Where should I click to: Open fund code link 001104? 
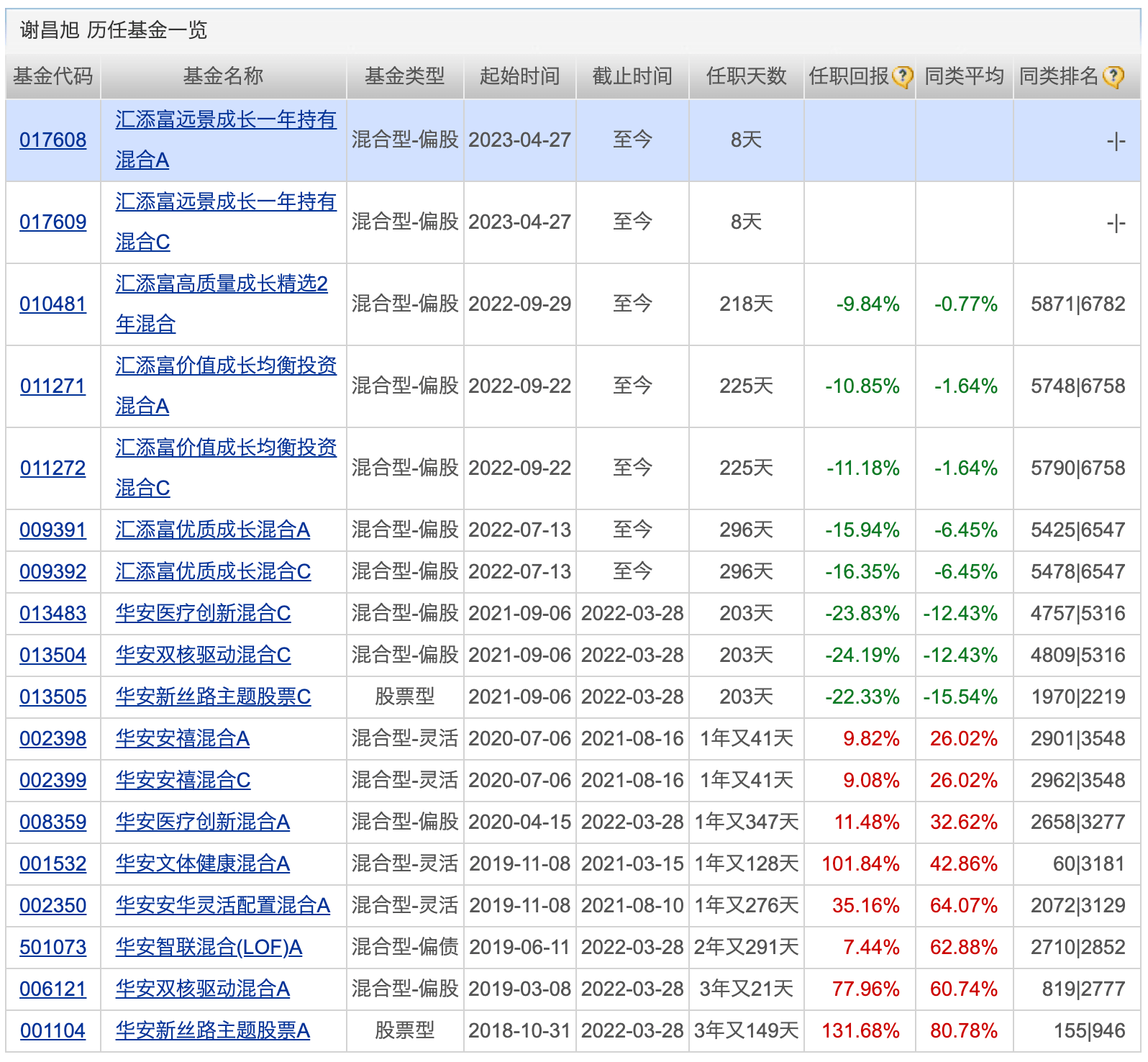click(53, 1031)
